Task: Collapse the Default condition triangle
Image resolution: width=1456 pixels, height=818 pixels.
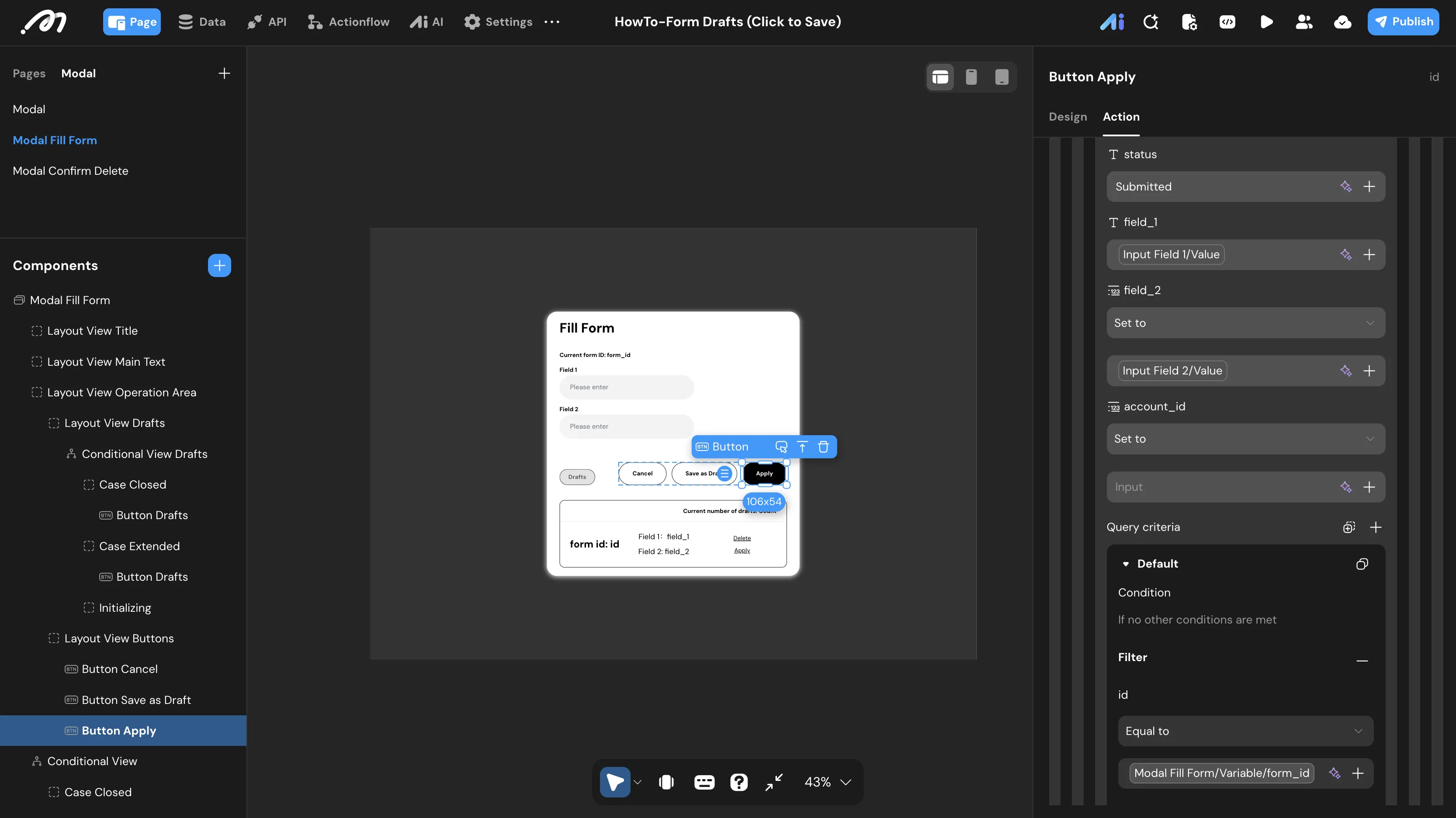Action: click(x=1125, y=564)
